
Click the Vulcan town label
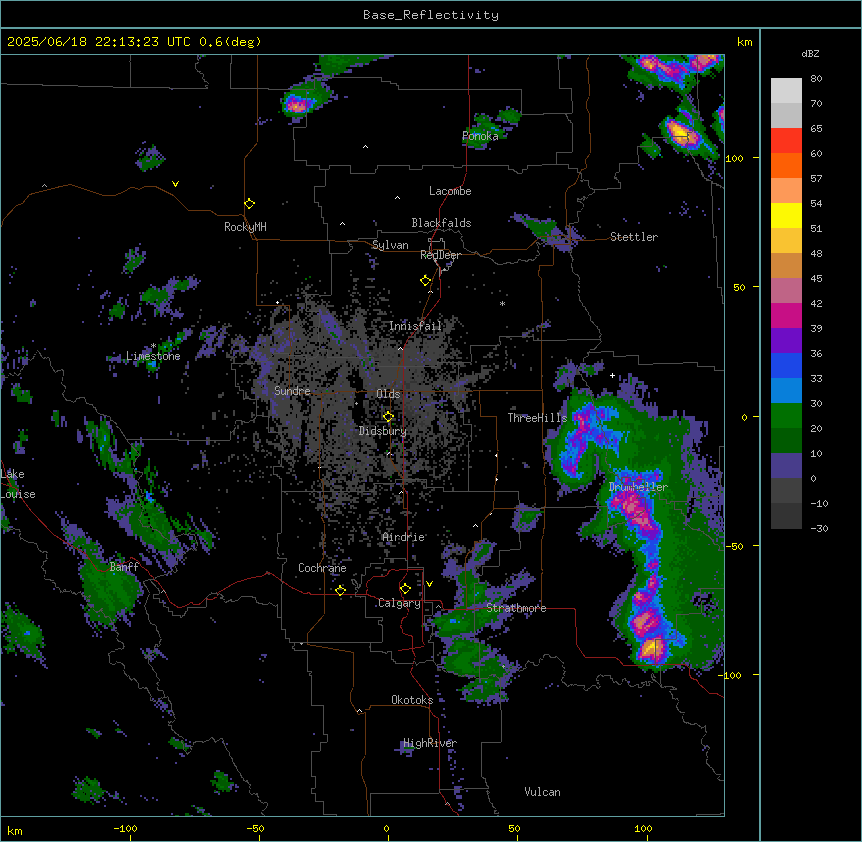542,792
